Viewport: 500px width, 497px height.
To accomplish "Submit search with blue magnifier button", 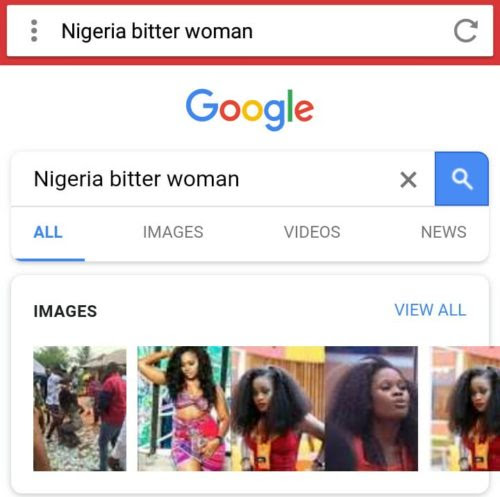I will 462,179.
